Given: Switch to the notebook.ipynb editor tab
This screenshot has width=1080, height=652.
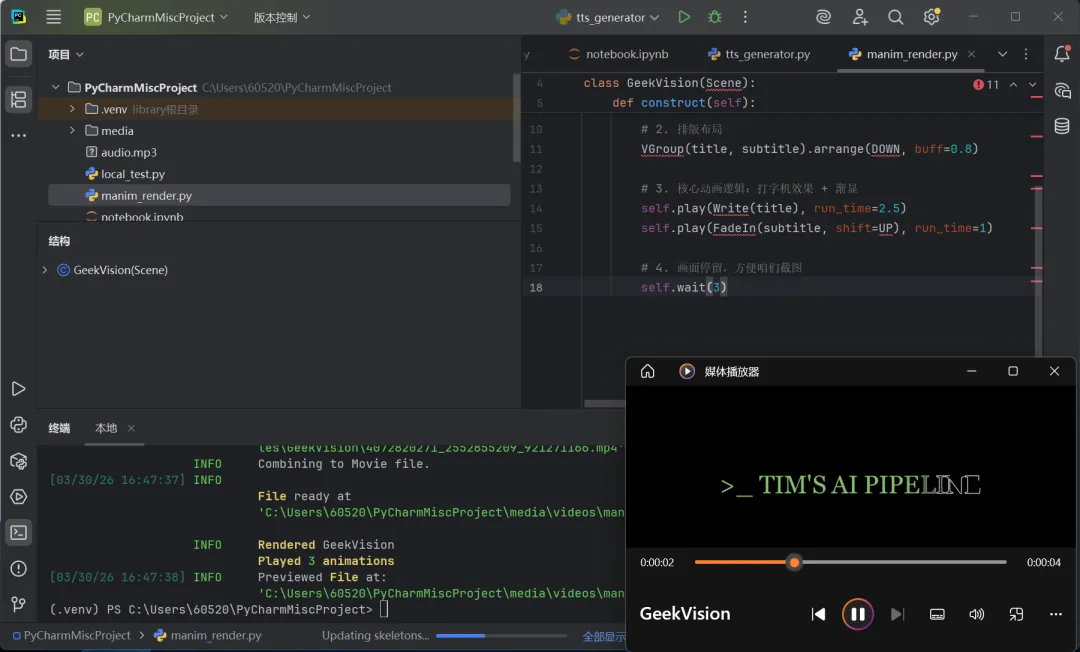Looking at the screenshot, I should click(618, 54).
